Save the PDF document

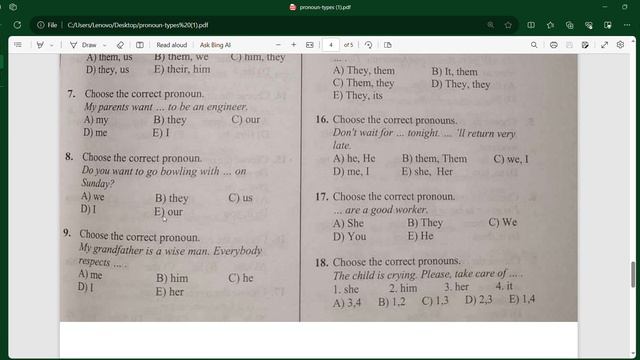[x=569, y=45]
